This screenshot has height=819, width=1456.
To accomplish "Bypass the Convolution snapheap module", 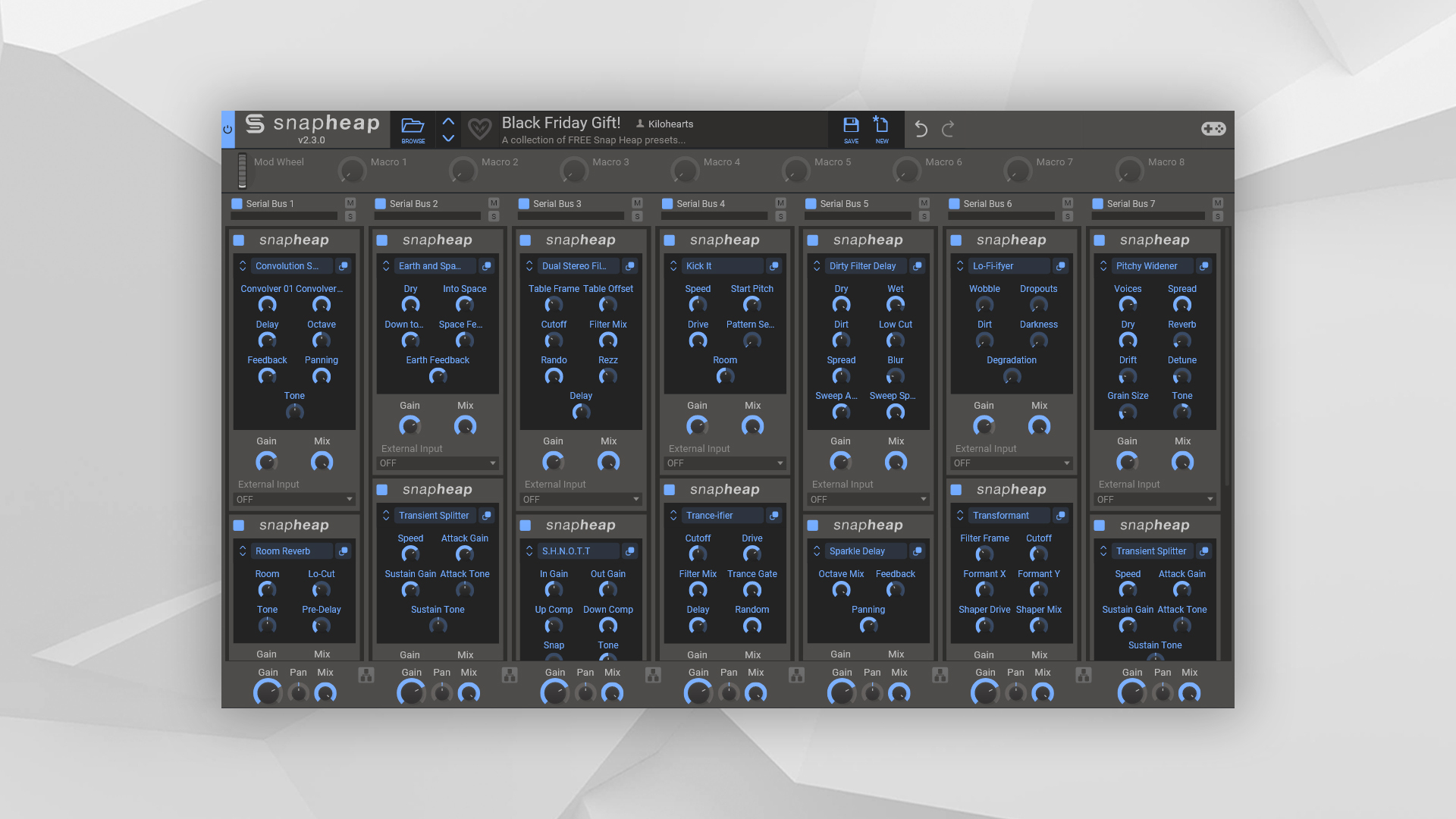I will [x=239, y=240].
